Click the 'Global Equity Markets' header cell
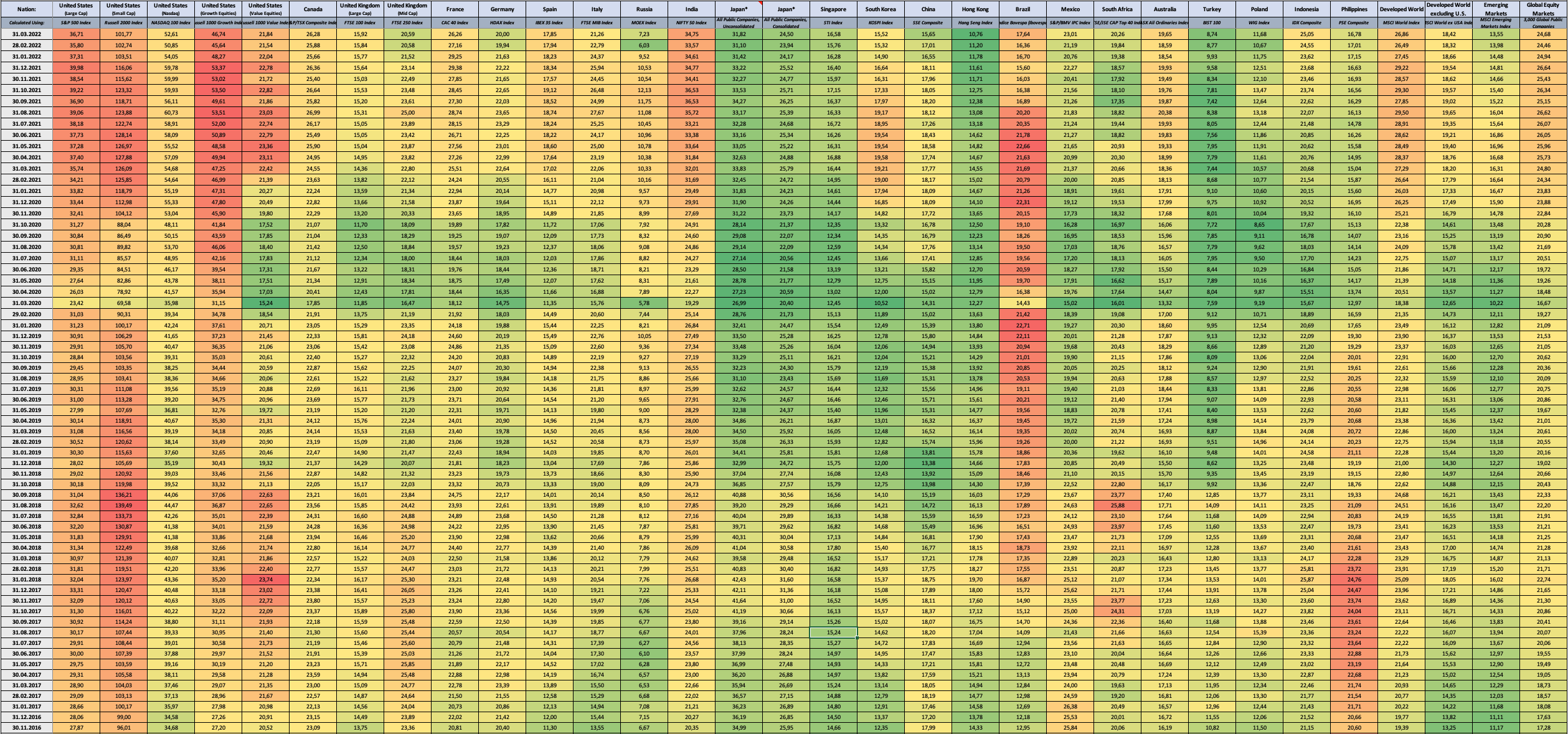This screenshot has width=1568, height=734. (x=1543, y=9)
